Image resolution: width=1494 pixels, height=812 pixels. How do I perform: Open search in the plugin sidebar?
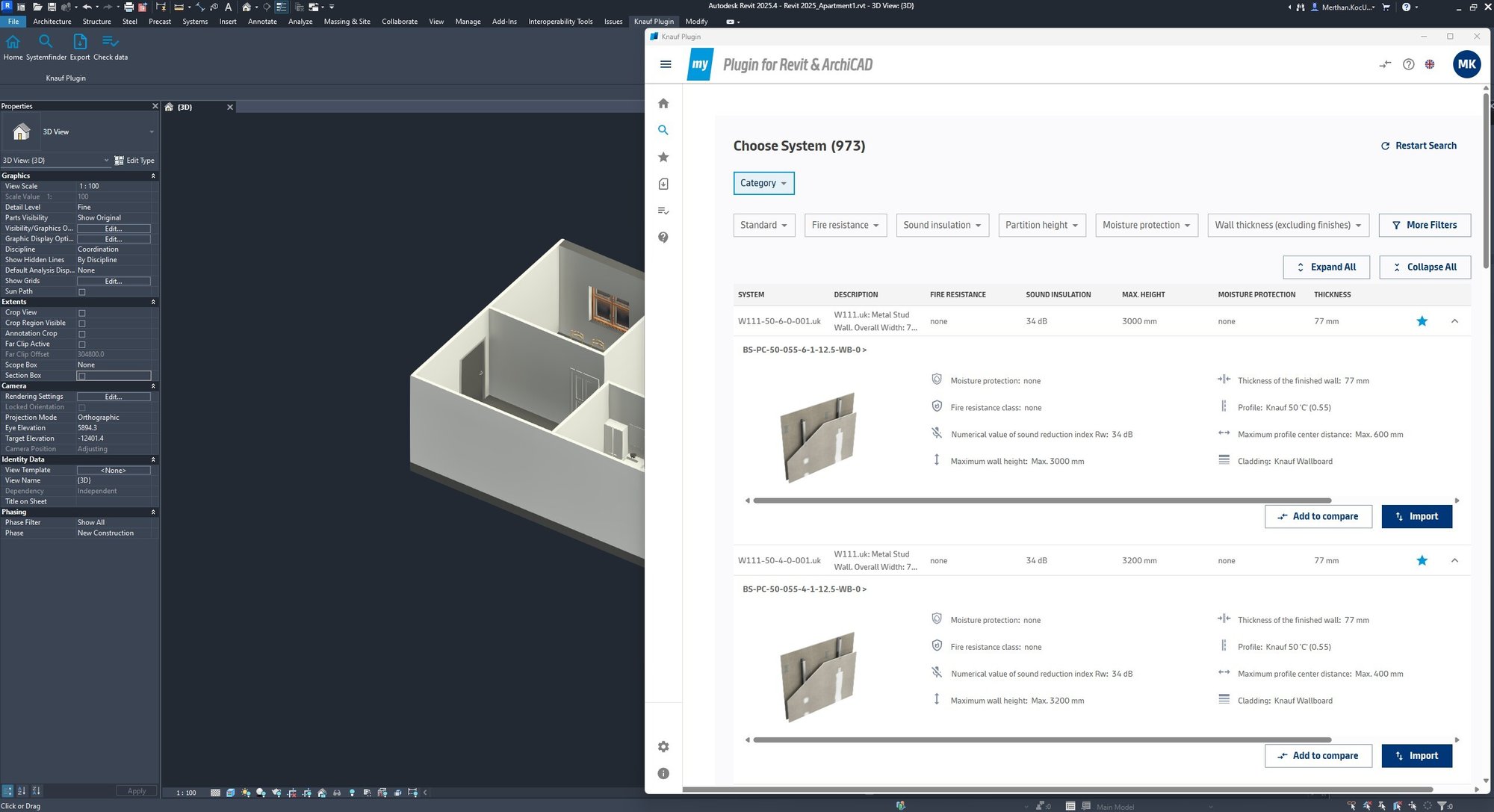tap(663, 130)
